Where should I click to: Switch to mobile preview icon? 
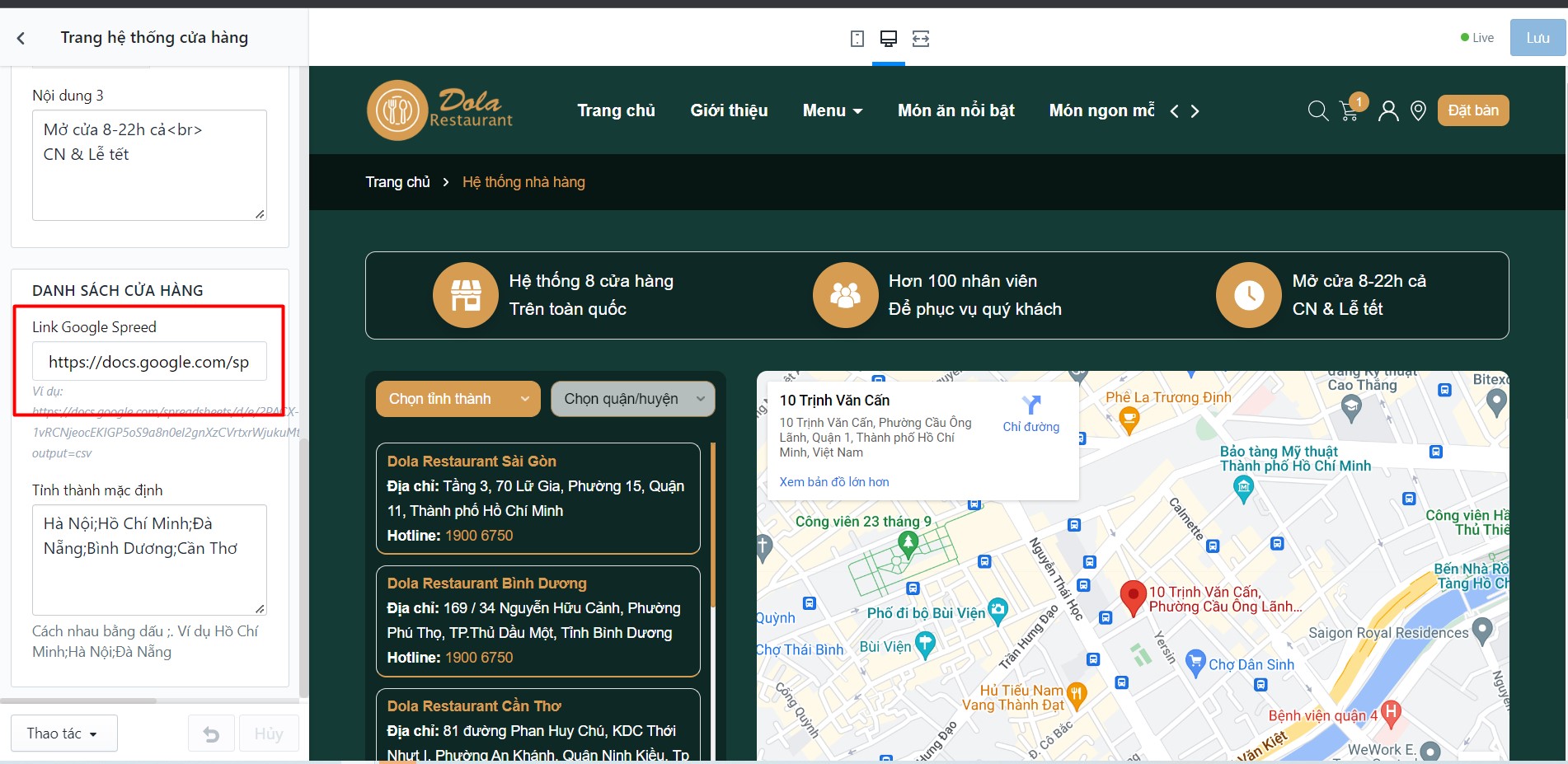[x=857, y=39]
